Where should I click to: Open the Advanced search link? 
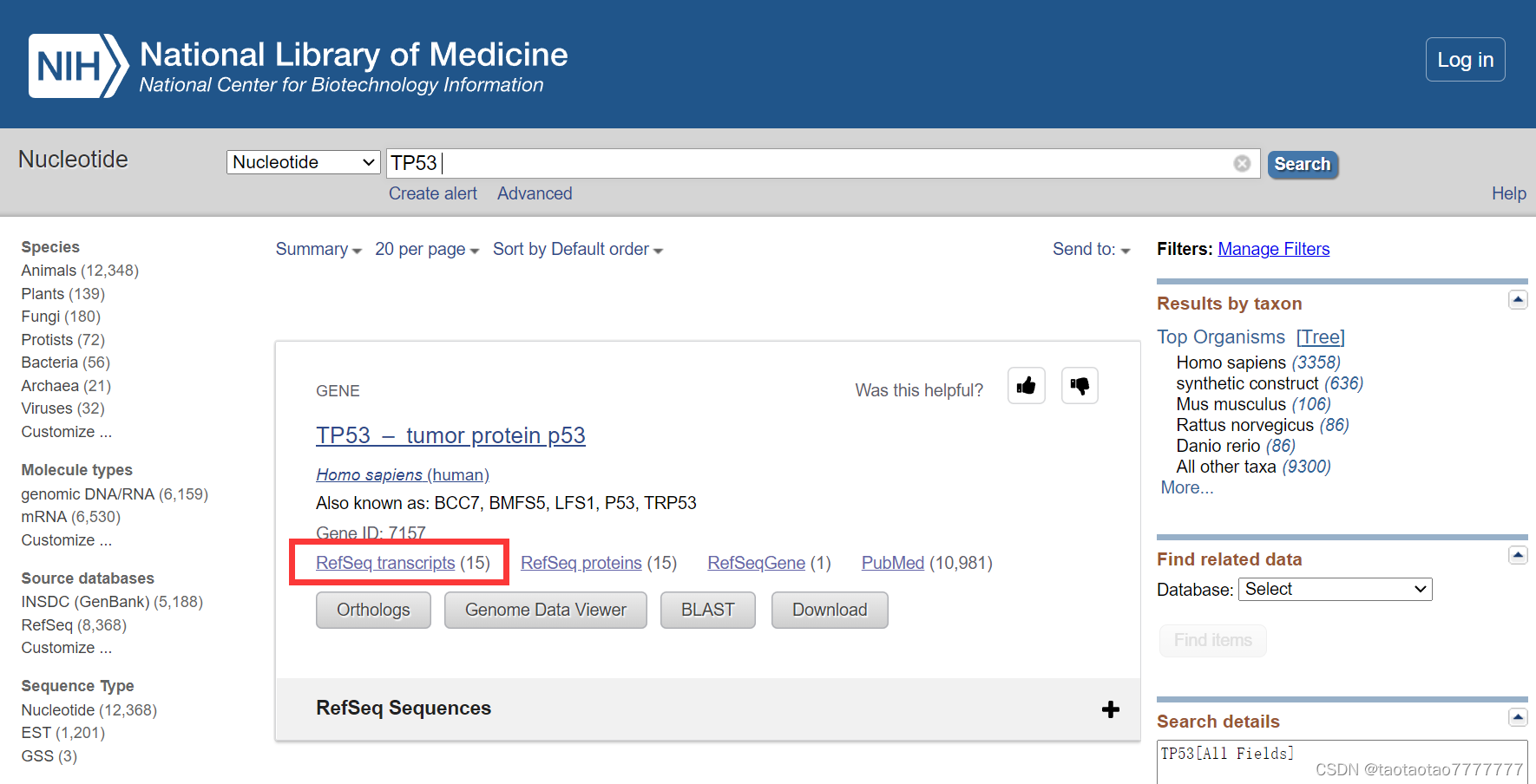coord(535,193)
